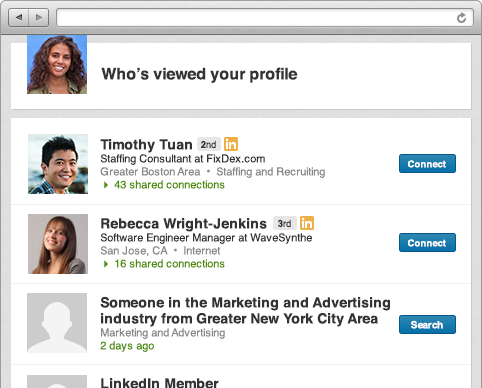The width and height of the screenshot is (482, 388).
Task: Open the 16 shared connections link
Action: (169, 264)
